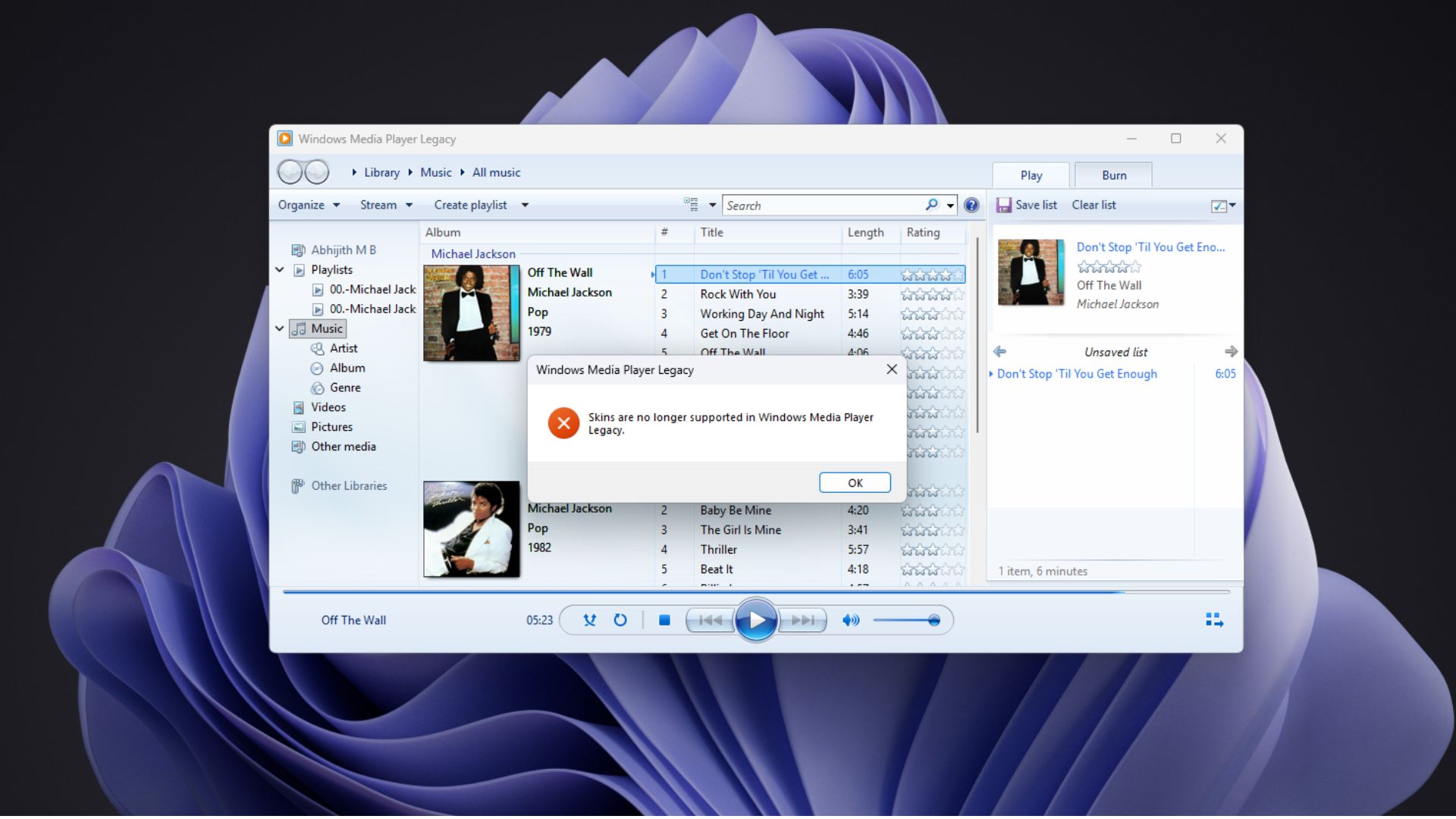Viewport: 1456px width, 819px height.
Task: Switch to the Play tab
Action: (1031, 175)
